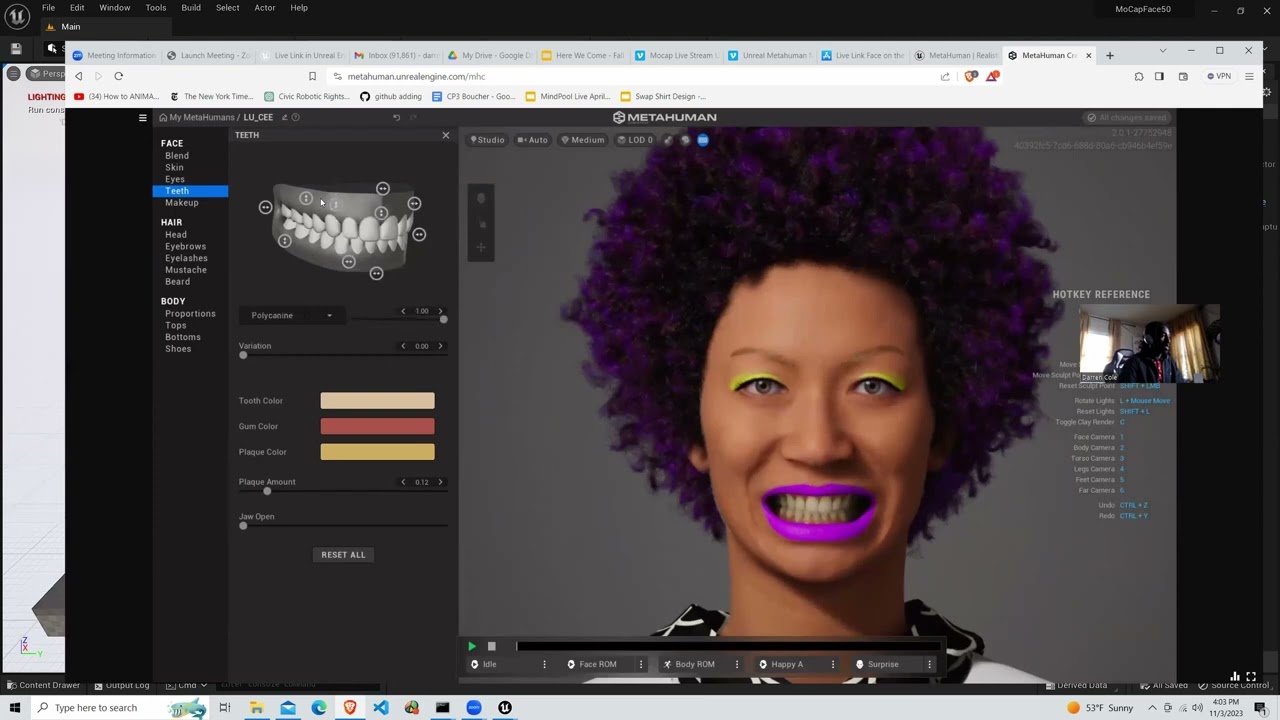Toggle the clay render icon in viewport toolbar
The image size is (1280, 720).
669,140
